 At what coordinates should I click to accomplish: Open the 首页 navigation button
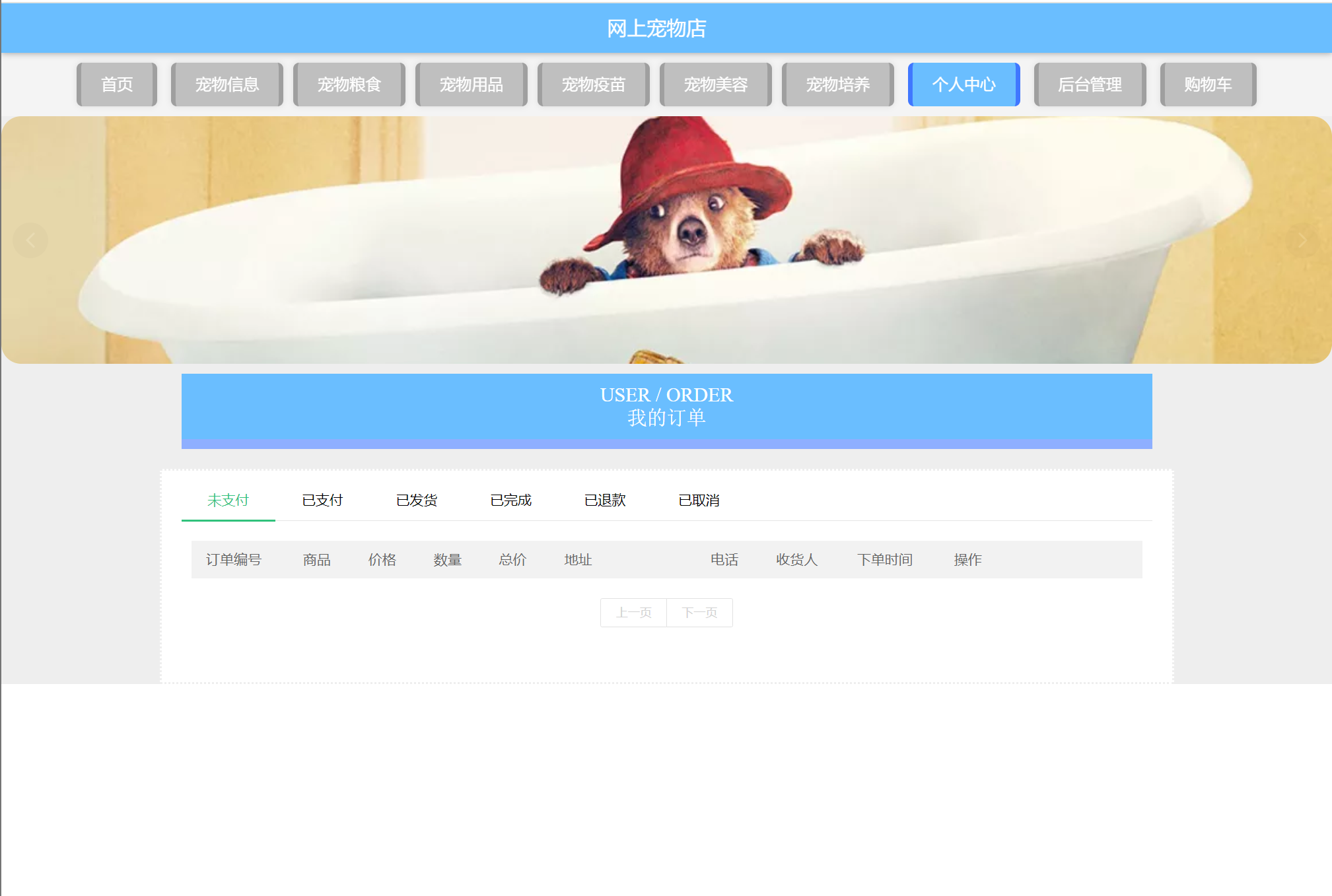(117, 85)
